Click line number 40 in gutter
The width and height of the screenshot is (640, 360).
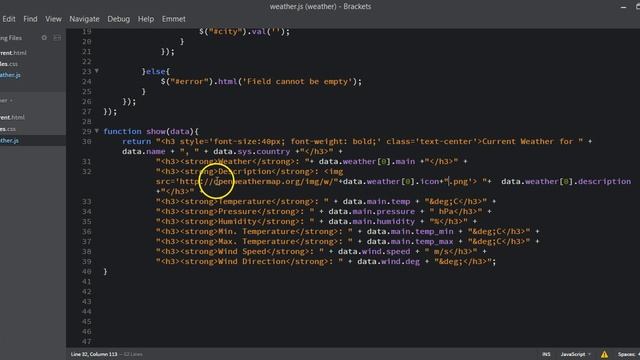click(87, 271)
